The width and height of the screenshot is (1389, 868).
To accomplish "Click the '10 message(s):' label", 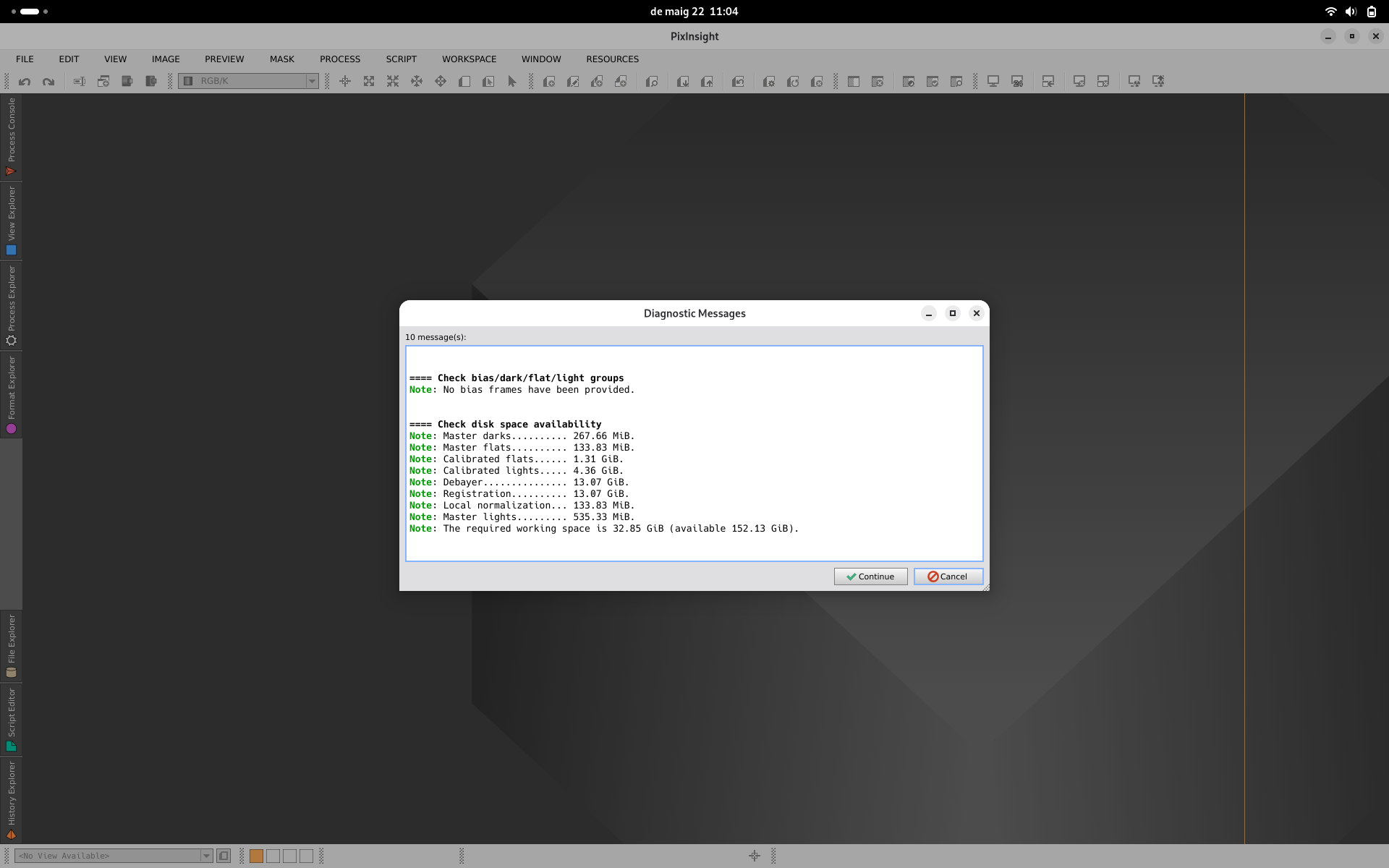I will 436,337.
